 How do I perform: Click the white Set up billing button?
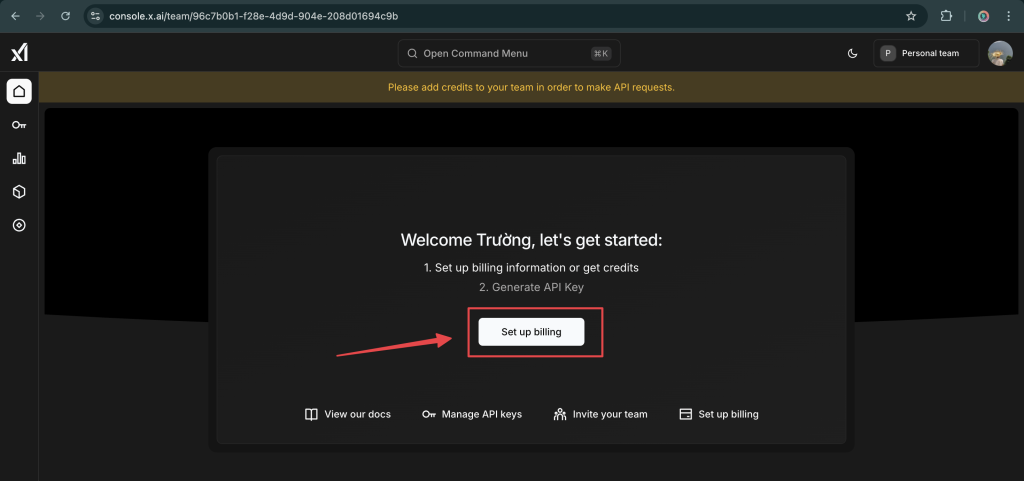coord(531,332)
